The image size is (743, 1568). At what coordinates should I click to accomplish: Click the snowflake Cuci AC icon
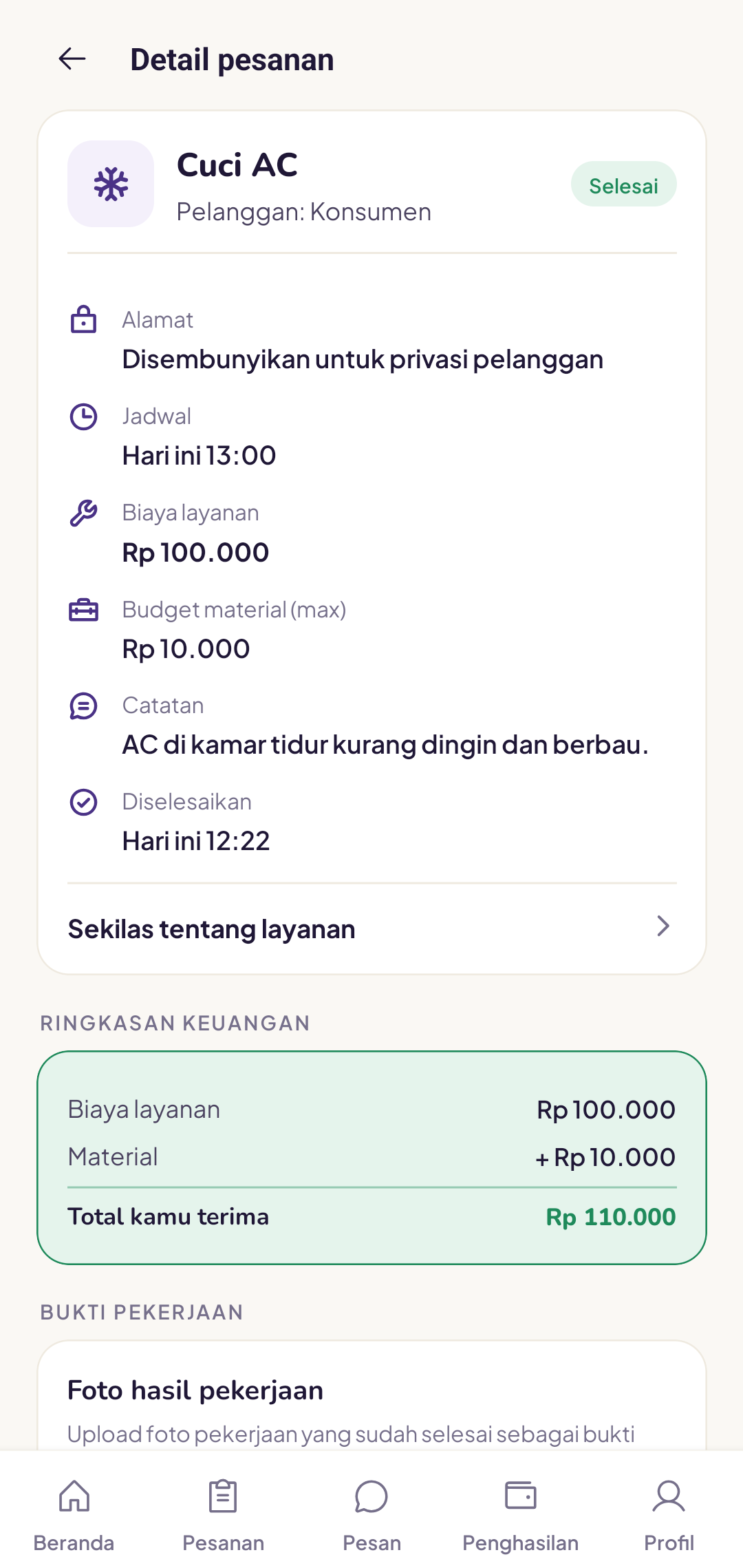[x=111, y=184]
